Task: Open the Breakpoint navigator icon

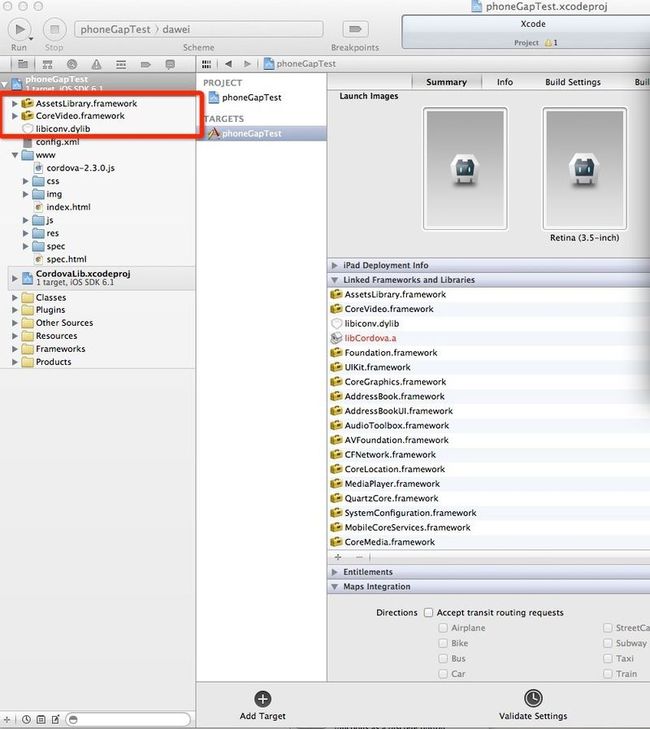Action: point(146,64)
